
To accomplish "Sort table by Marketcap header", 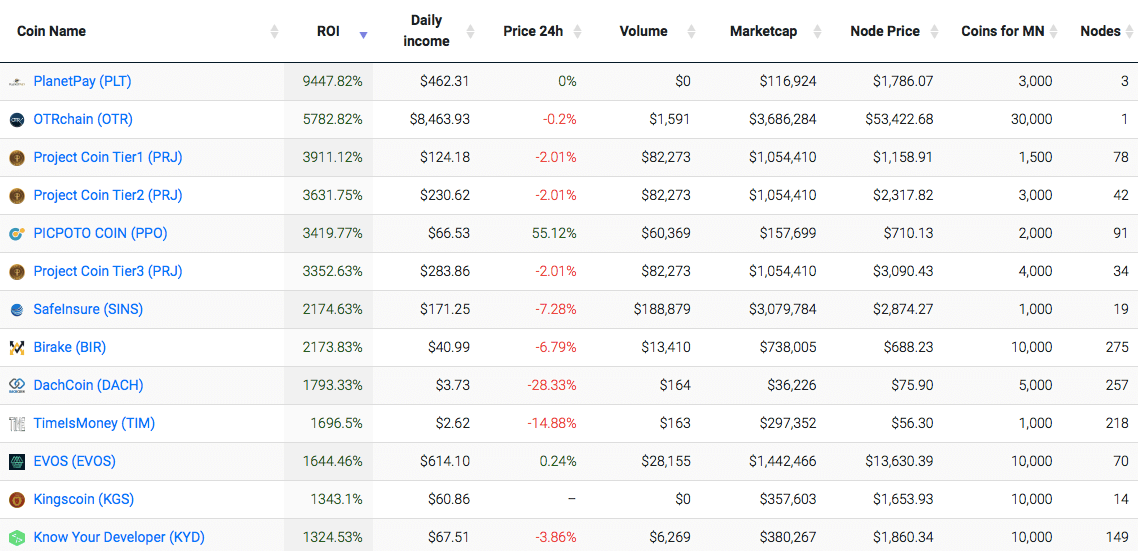I will click(763, 31).
